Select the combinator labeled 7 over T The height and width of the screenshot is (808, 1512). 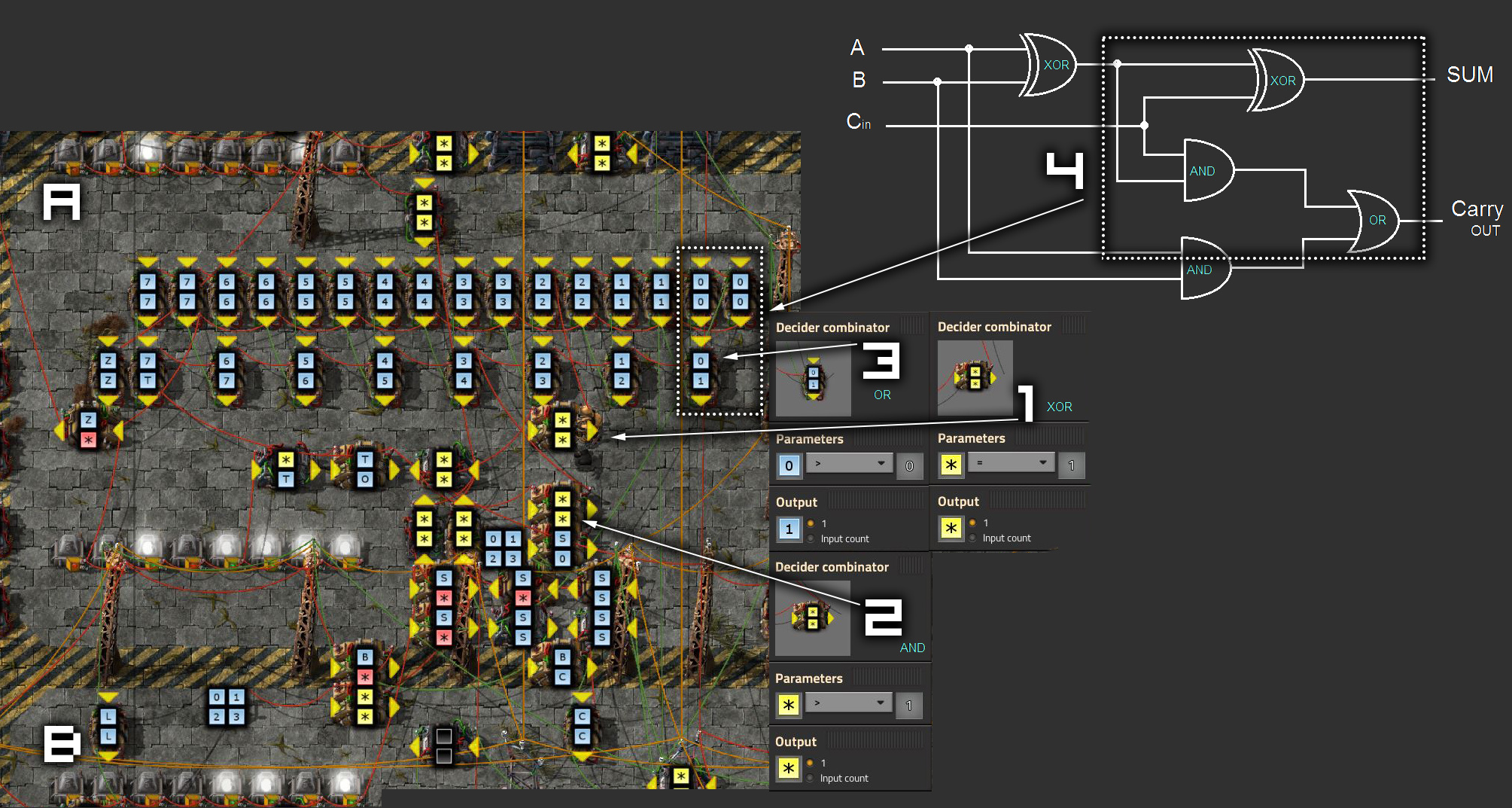click(x=148, y=370)
